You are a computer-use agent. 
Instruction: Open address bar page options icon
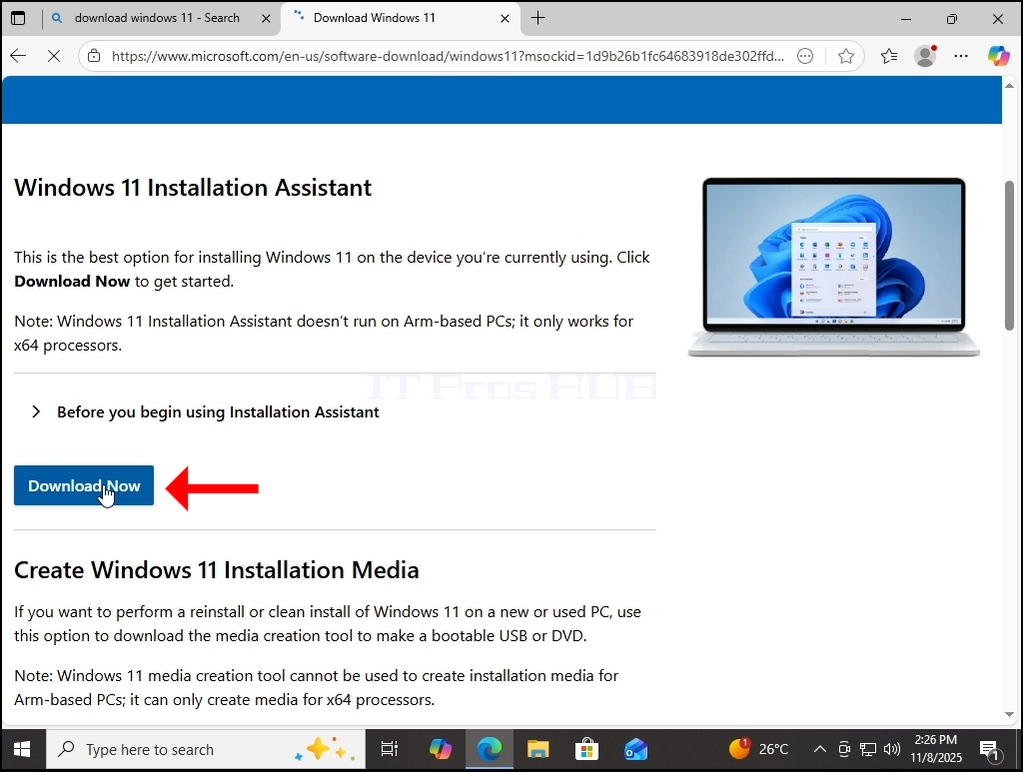pyautogui.click(x=806, y=56)
